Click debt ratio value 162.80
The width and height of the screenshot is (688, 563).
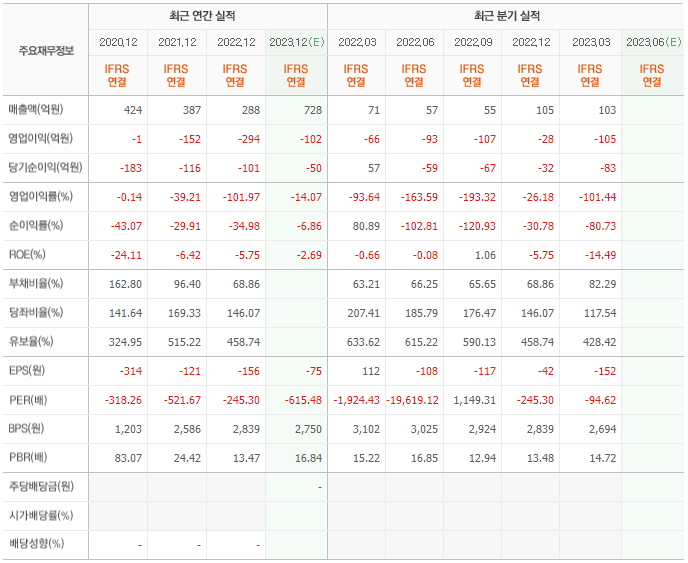tap(125, 284)
